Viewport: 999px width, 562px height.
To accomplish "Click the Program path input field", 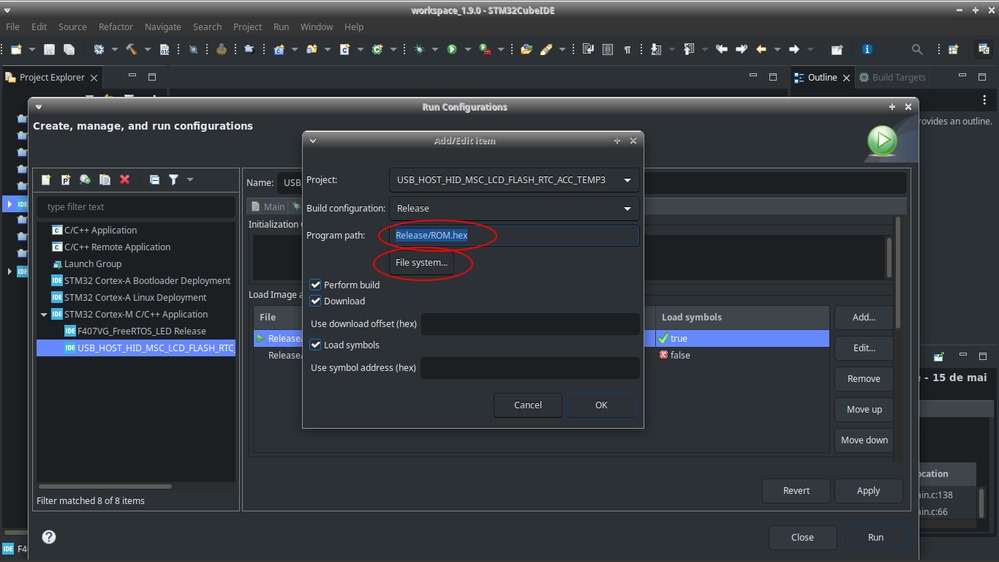I will point(514,235).
